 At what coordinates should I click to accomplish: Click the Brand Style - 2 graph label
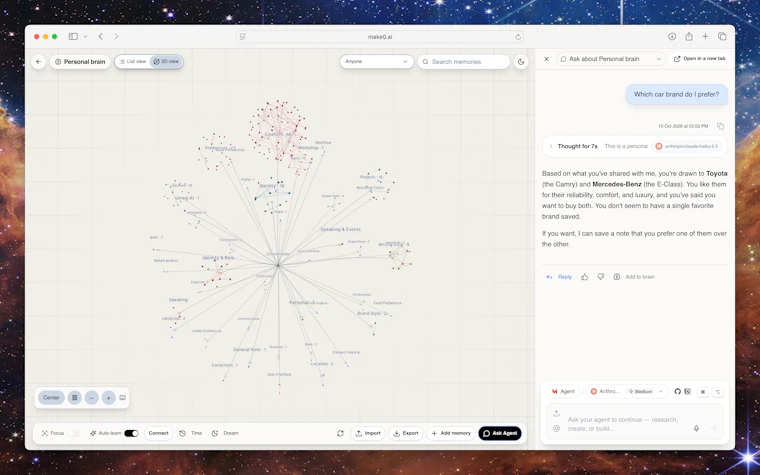click(x=372, y=314)
